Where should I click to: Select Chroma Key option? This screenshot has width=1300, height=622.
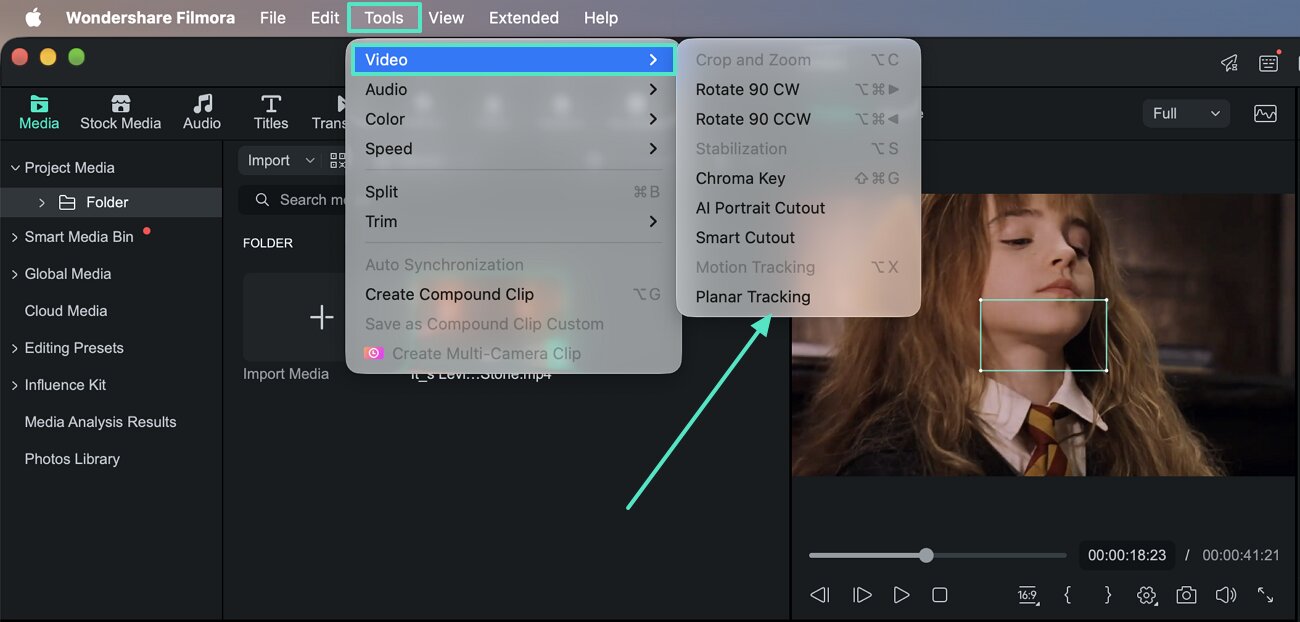click(x=798, y=179)
